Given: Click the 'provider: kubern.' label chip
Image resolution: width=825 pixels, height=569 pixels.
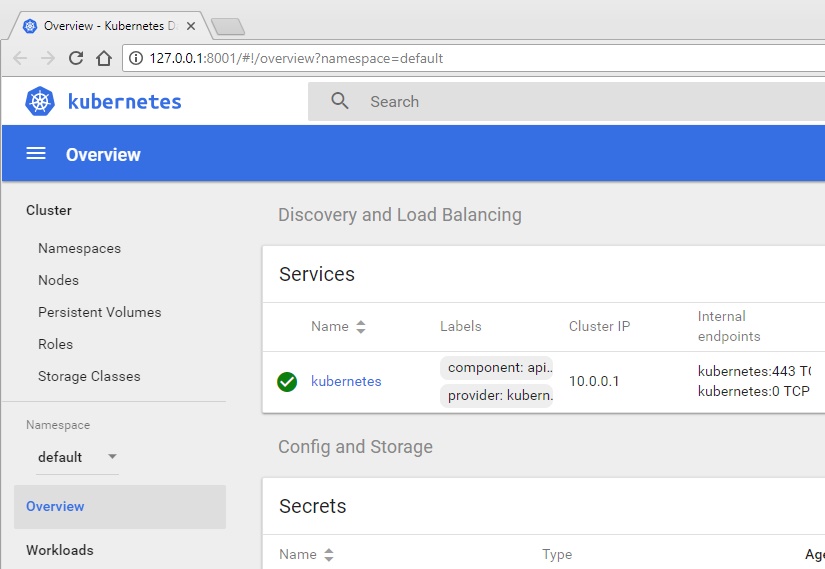Looking at the screenshot, I should pyautogui.click(x=496, y=395).
